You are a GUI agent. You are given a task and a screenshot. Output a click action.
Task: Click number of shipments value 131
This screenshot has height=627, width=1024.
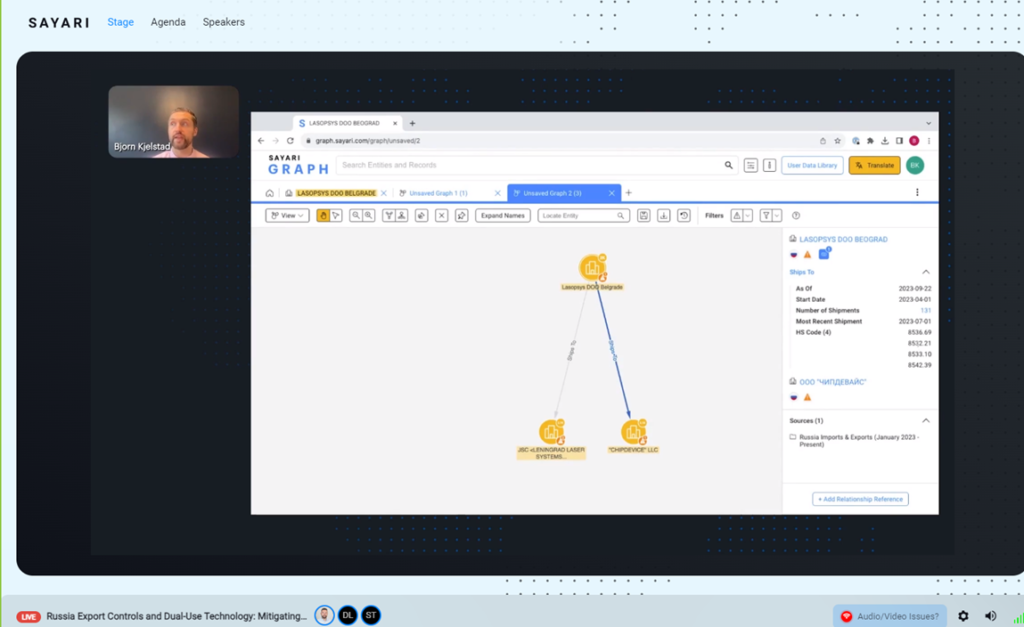click(925, 310)
